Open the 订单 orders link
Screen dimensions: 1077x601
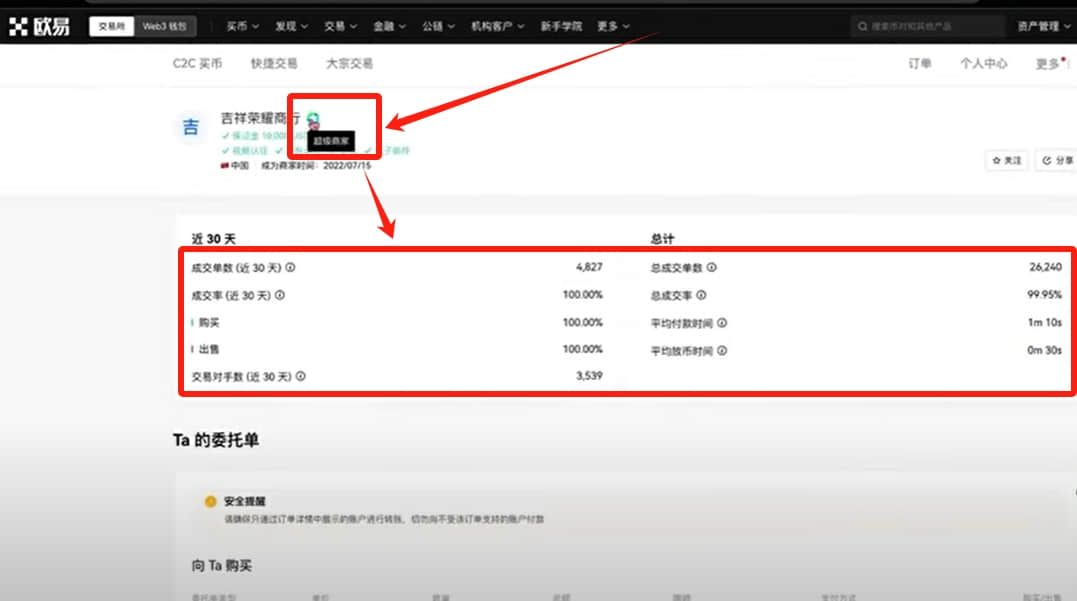(x=920, y=63)
